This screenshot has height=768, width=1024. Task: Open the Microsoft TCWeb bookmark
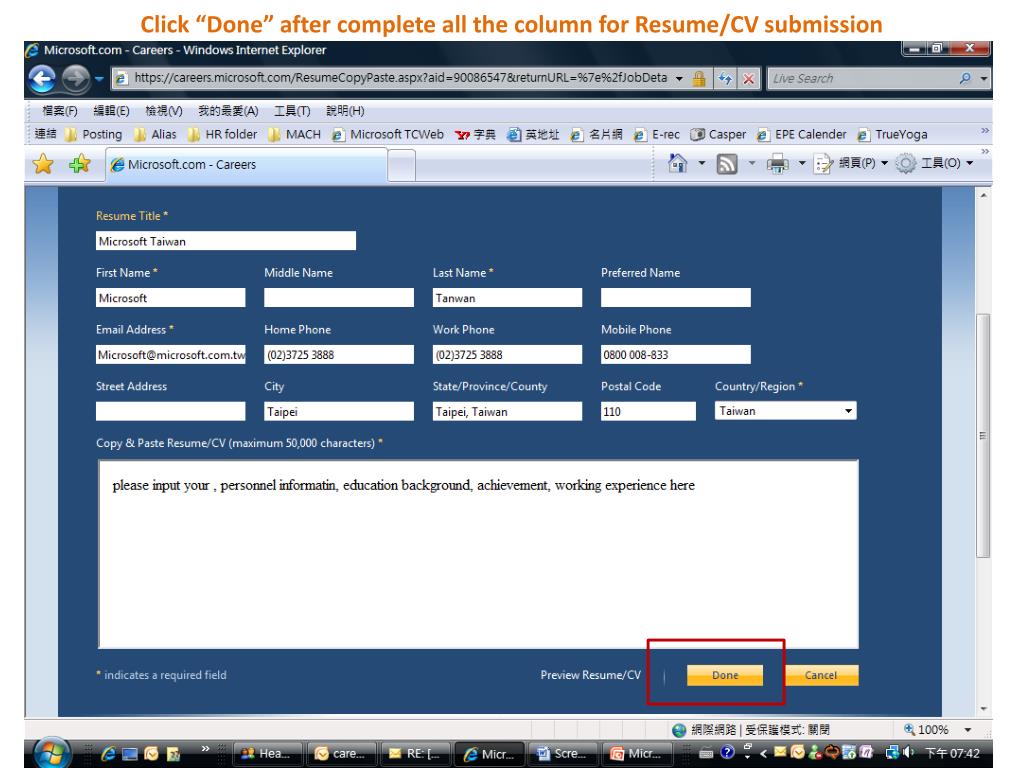[388, 135]
